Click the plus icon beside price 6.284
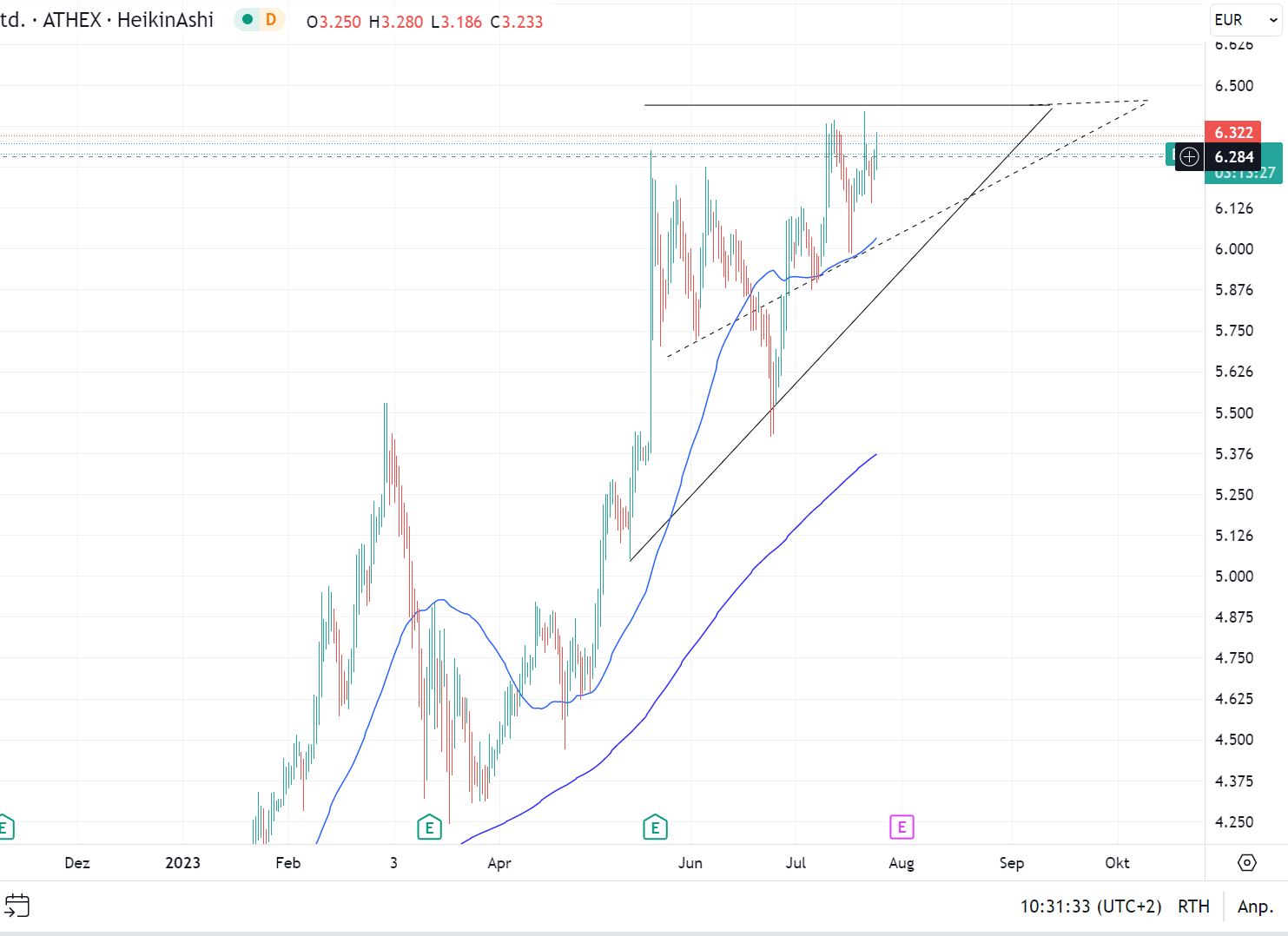Image resolution: width=1288 pixels, height=936 pixels. coord(1189,157)
